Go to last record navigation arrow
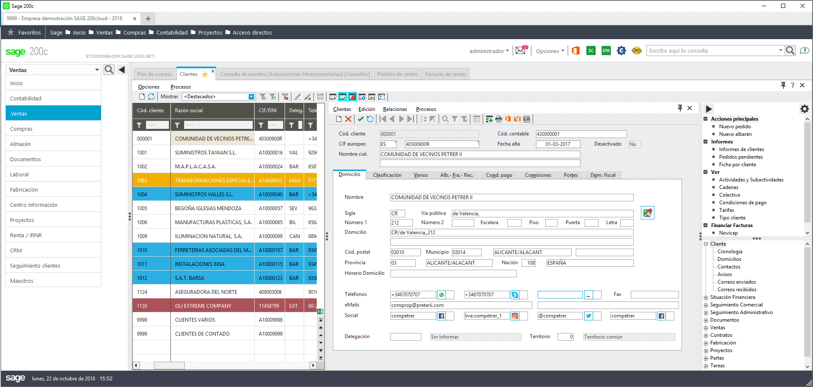 pyautogui.click(x=410, y=119)
